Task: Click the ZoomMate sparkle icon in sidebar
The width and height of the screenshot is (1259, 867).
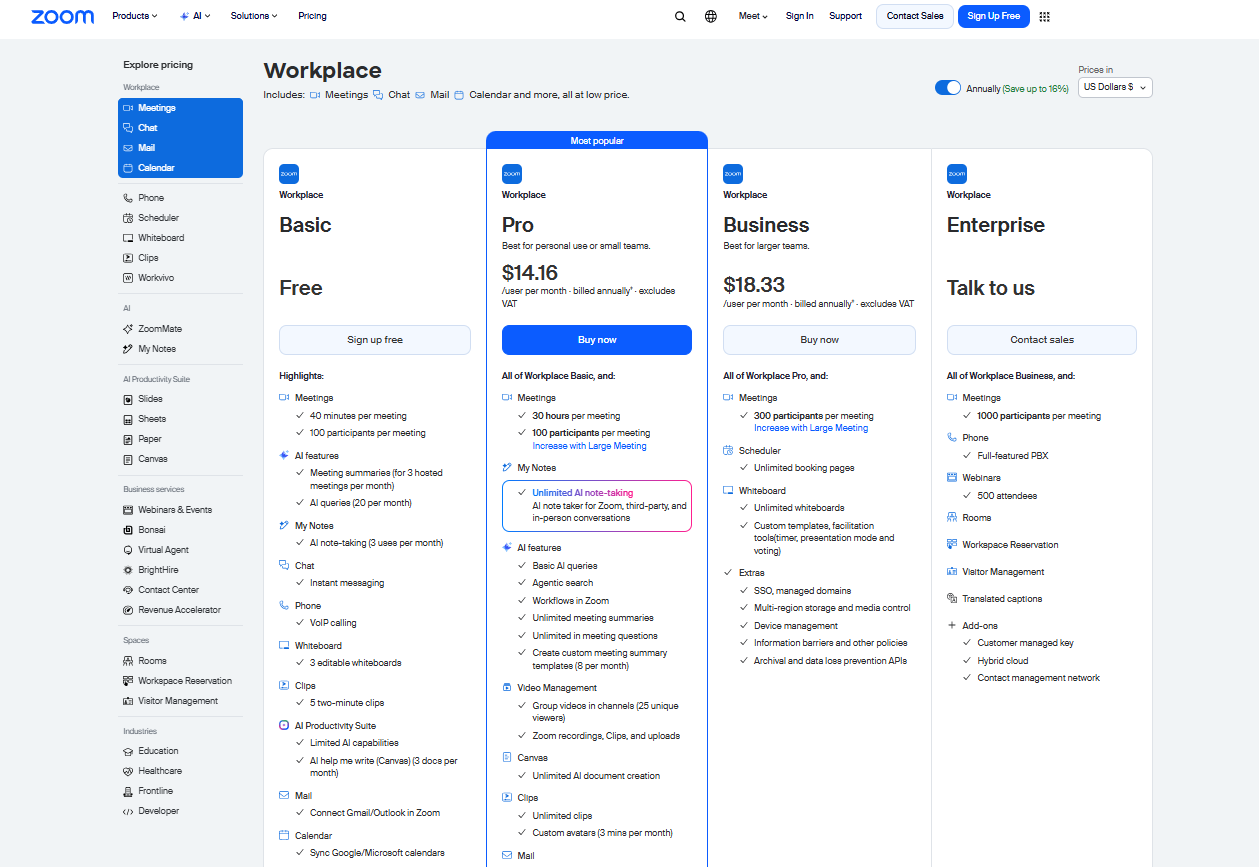Action: click(128, 329)
